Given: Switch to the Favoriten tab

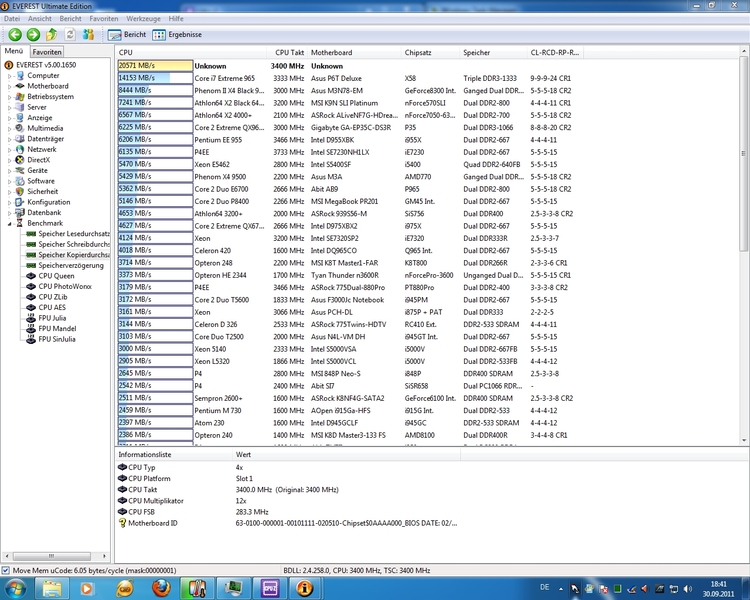Looking at the screenshot, I should pyautogui.click(x=47, y=52).
